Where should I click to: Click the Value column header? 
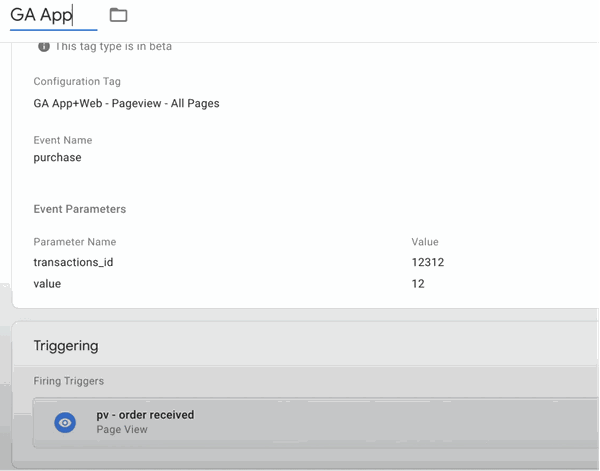pos(424,242)
